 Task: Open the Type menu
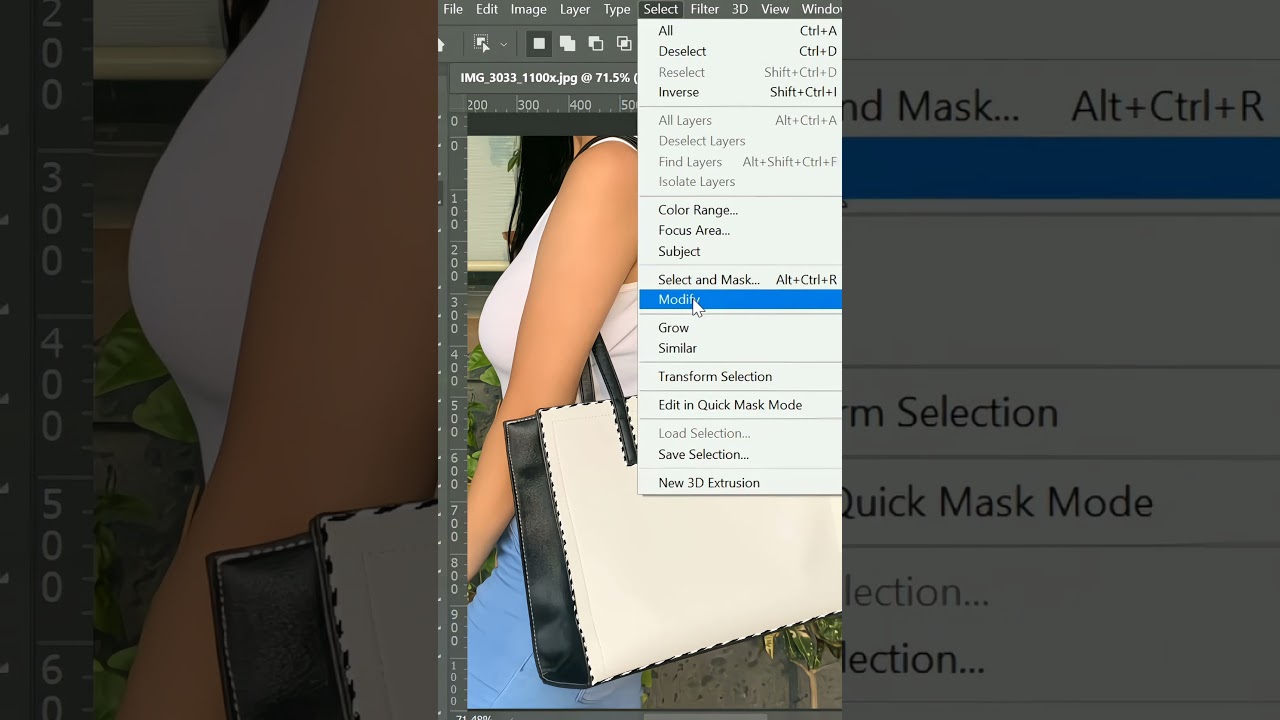pyautogui.click(x=617, y=9)
